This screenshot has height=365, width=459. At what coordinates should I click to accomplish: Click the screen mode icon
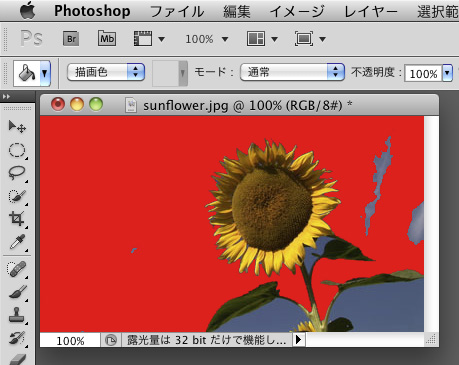click(x=304, y=39)
